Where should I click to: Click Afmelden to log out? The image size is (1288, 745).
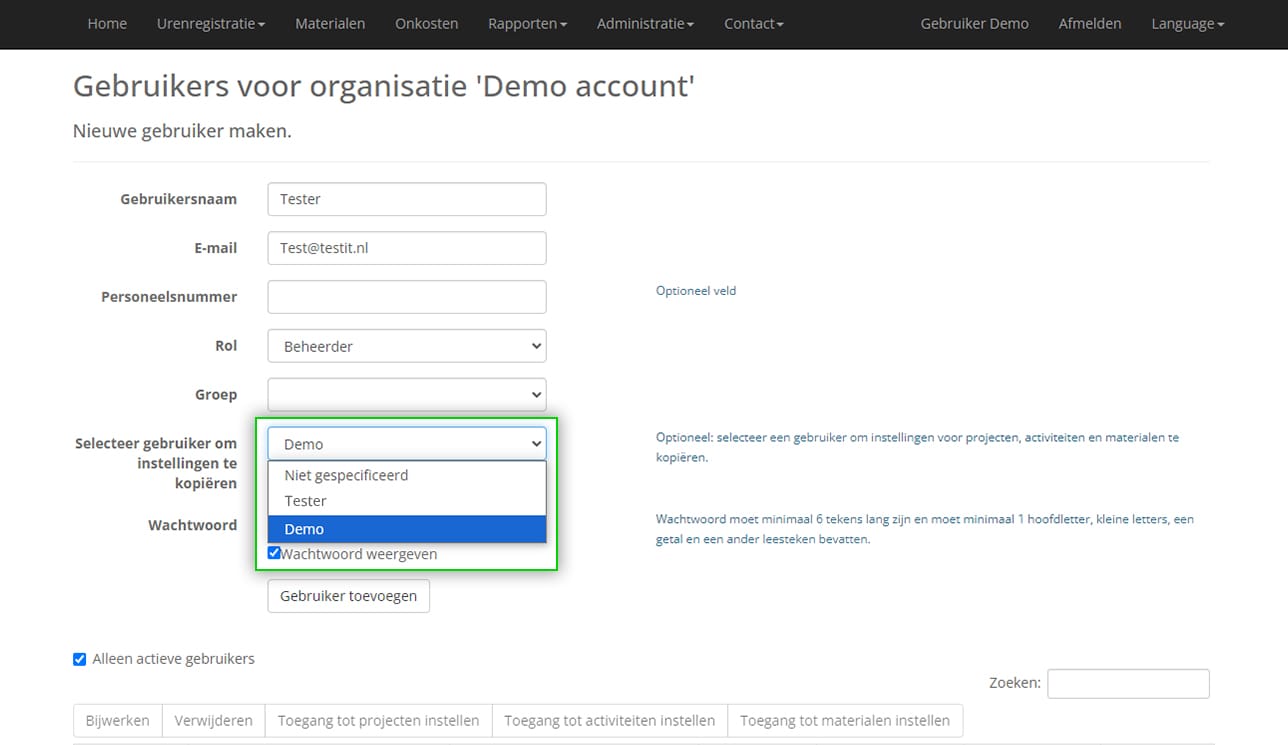(1089, 23)
